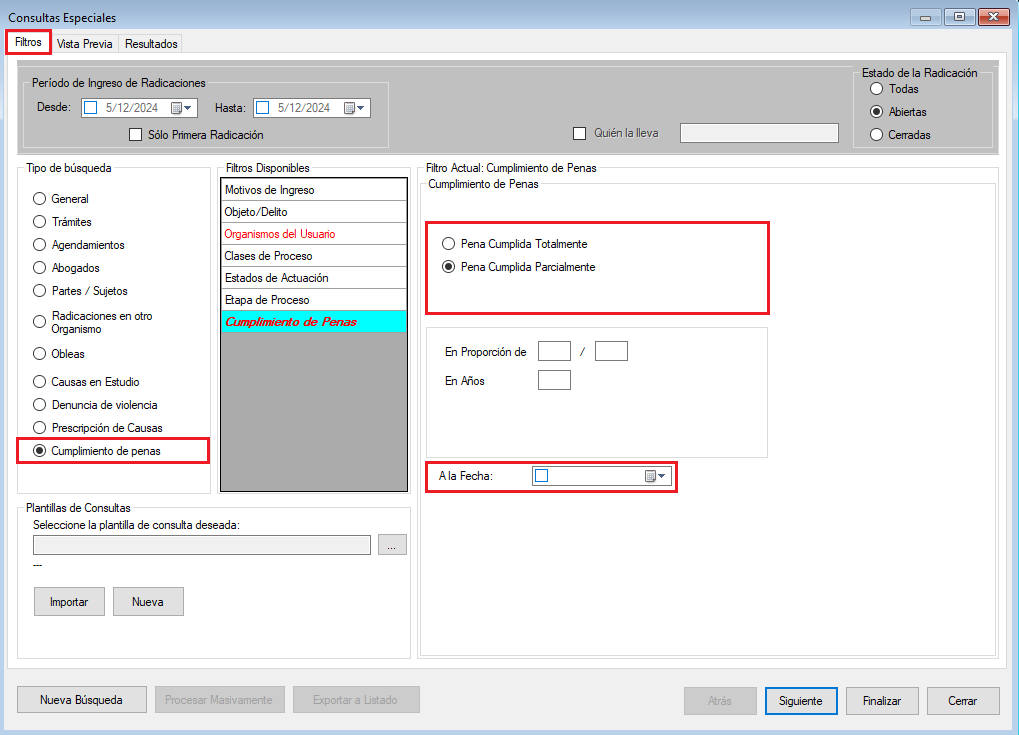Choose the Todas radication state

(877, 89)
